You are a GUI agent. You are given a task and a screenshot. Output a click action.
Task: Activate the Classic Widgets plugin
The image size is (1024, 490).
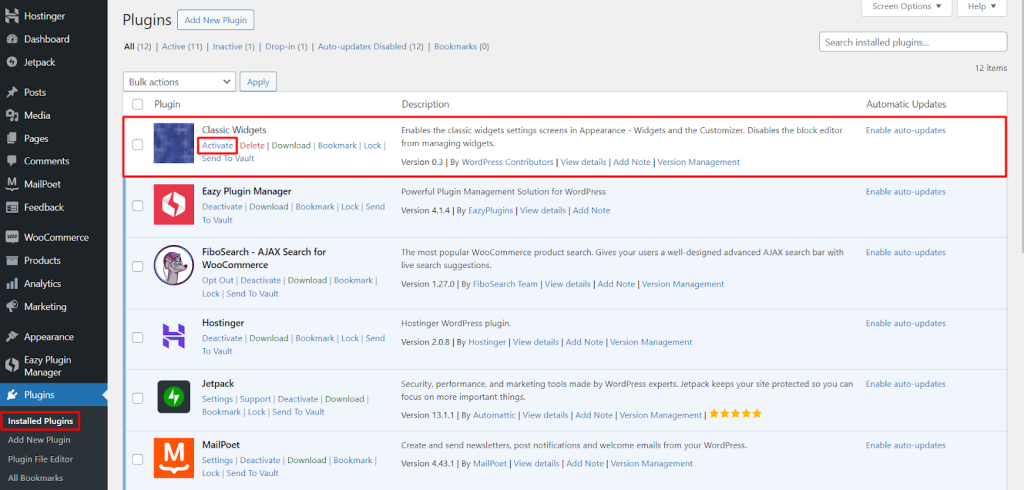click(217, 145)
